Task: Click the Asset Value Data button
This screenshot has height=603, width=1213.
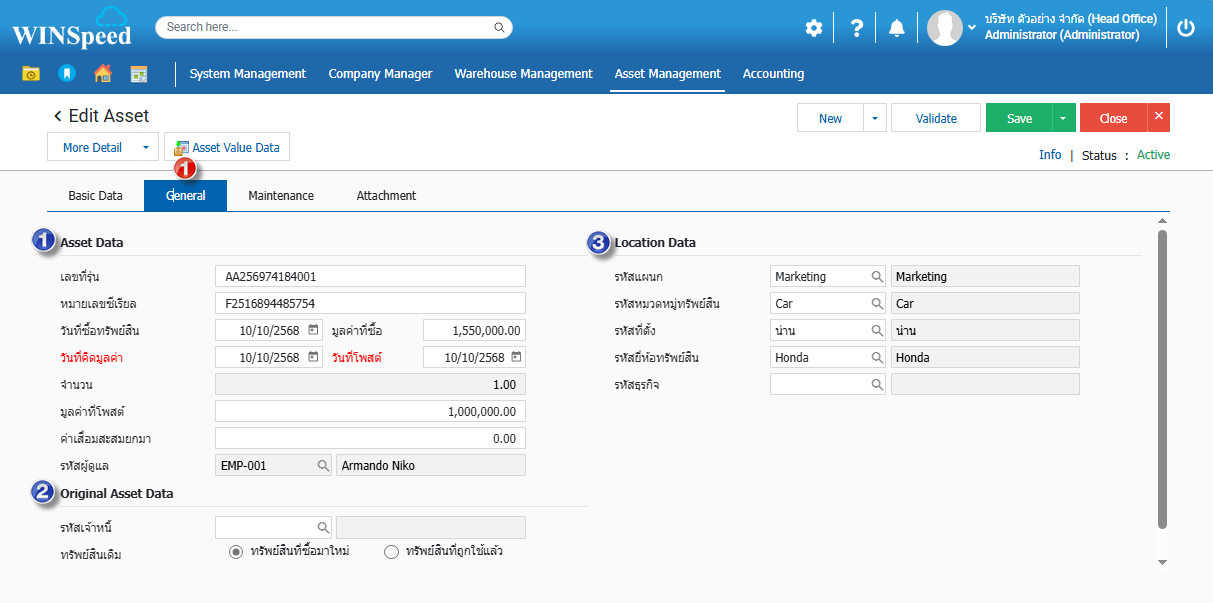Action: pyautogui.click(x=227, y=148)
